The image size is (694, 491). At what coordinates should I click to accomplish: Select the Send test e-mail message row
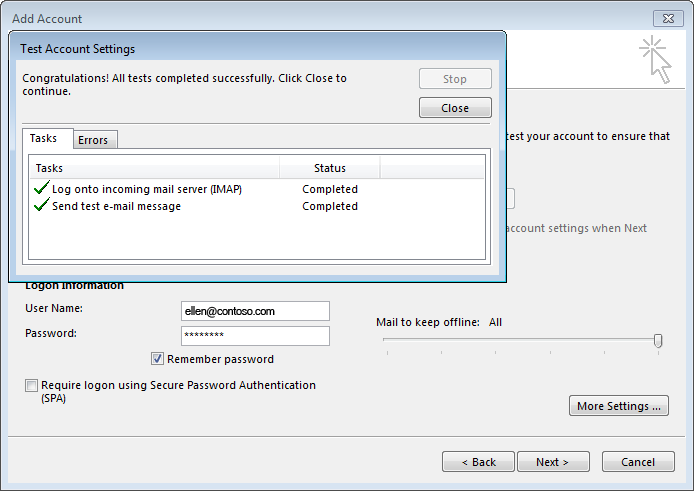coord(257,206)
